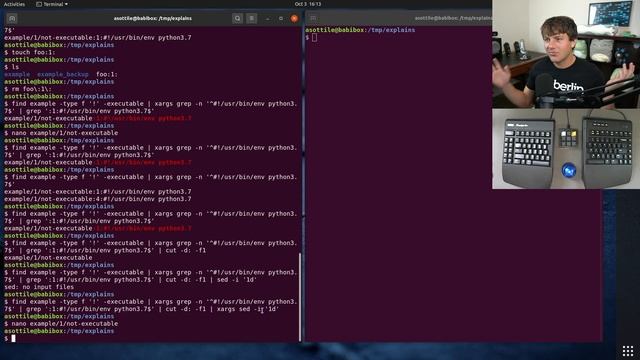Click the right terminal prompt cursor
The height and width of the screenshot is (360, 640).
pyautogui.click(x=314, y=38)
